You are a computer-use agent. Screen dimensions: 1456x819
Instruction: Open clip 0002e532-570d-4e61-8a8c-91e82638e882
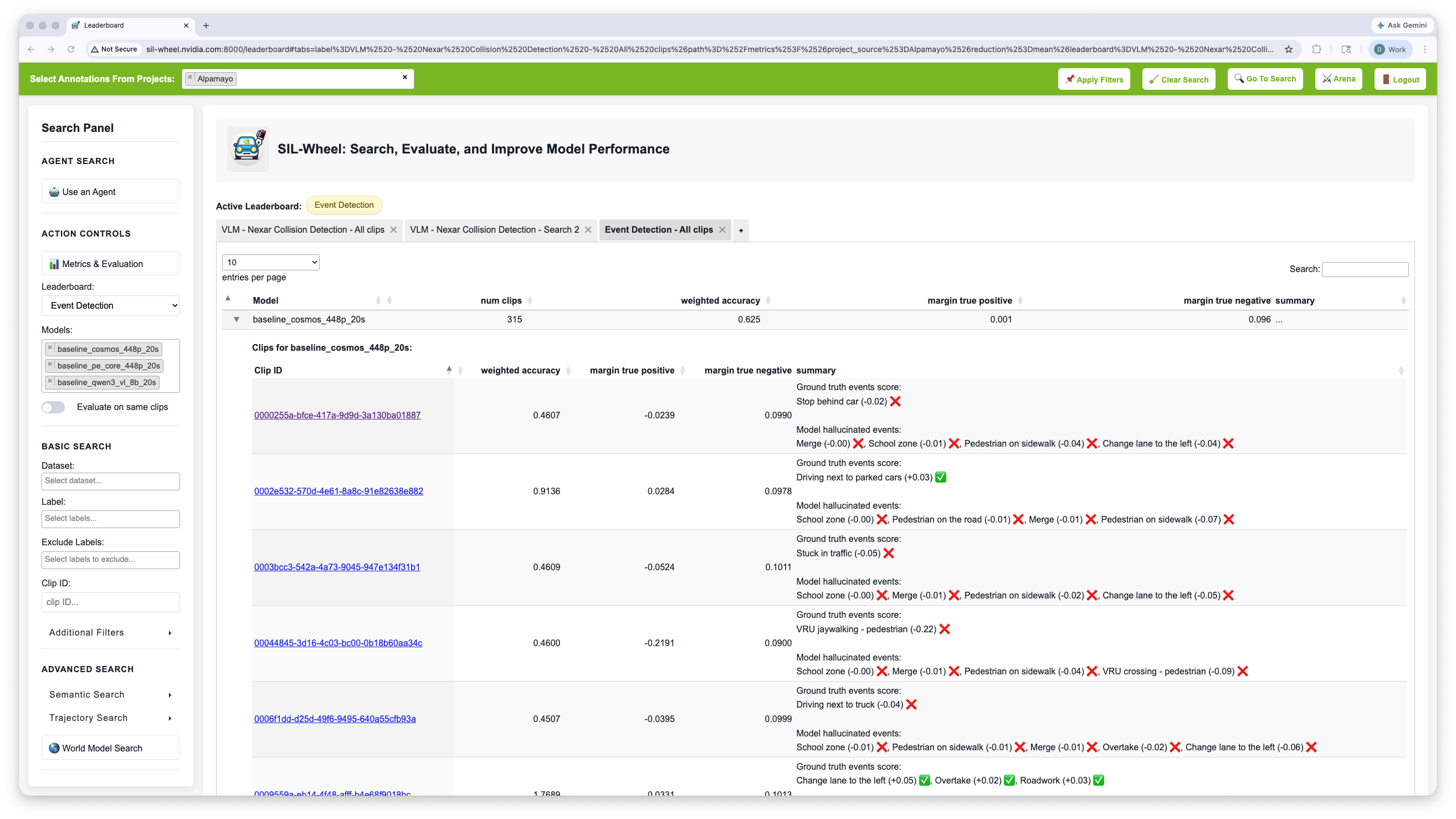338,490
